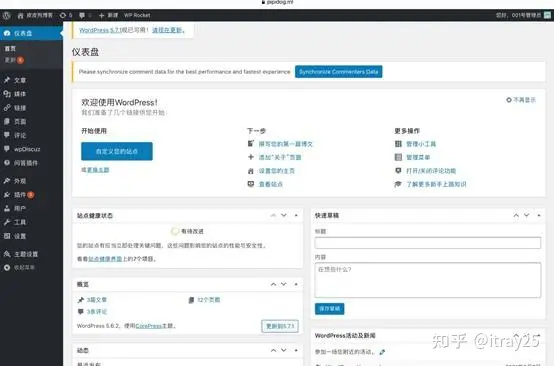Viewport: 554px width, 366px height.
Task: Open the WordPress logo menu in admin bar
Action: click(x=7, y=16)
